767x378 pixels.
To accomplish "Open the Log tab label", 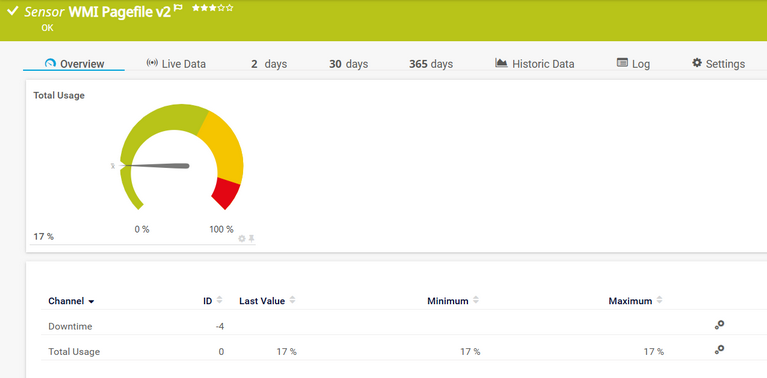I will [x=641, y=64].
